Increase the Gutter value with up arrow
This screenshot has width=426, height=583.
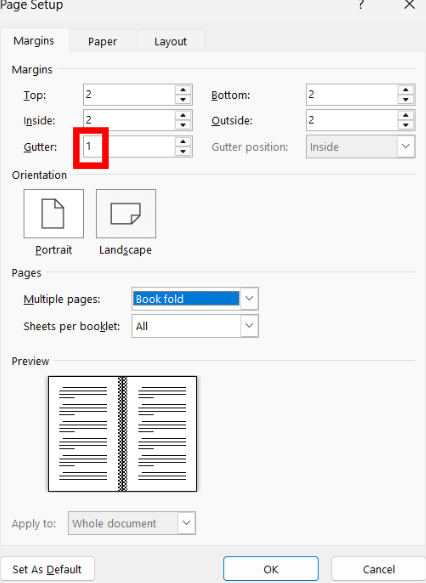point(183,142)
